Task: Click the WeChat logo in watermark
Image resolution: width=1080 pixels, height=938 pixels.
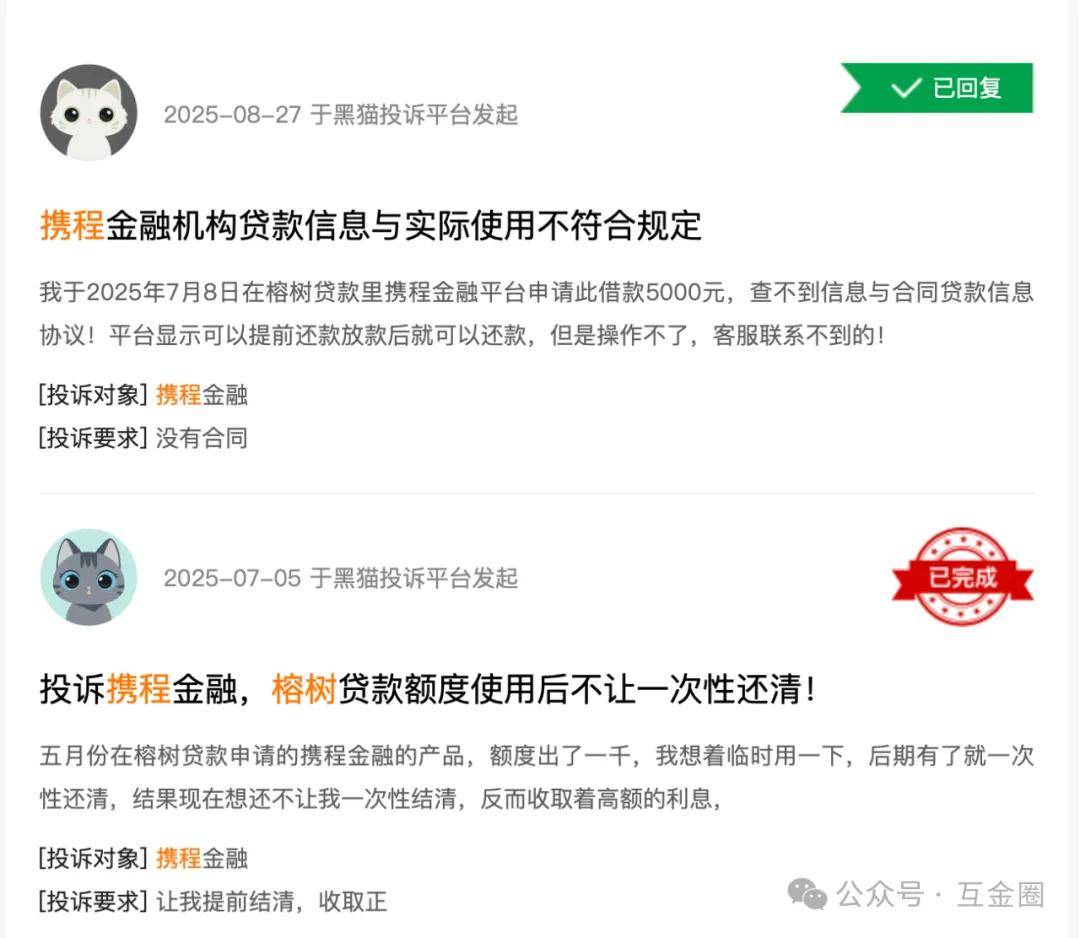Action: point(807,894)
